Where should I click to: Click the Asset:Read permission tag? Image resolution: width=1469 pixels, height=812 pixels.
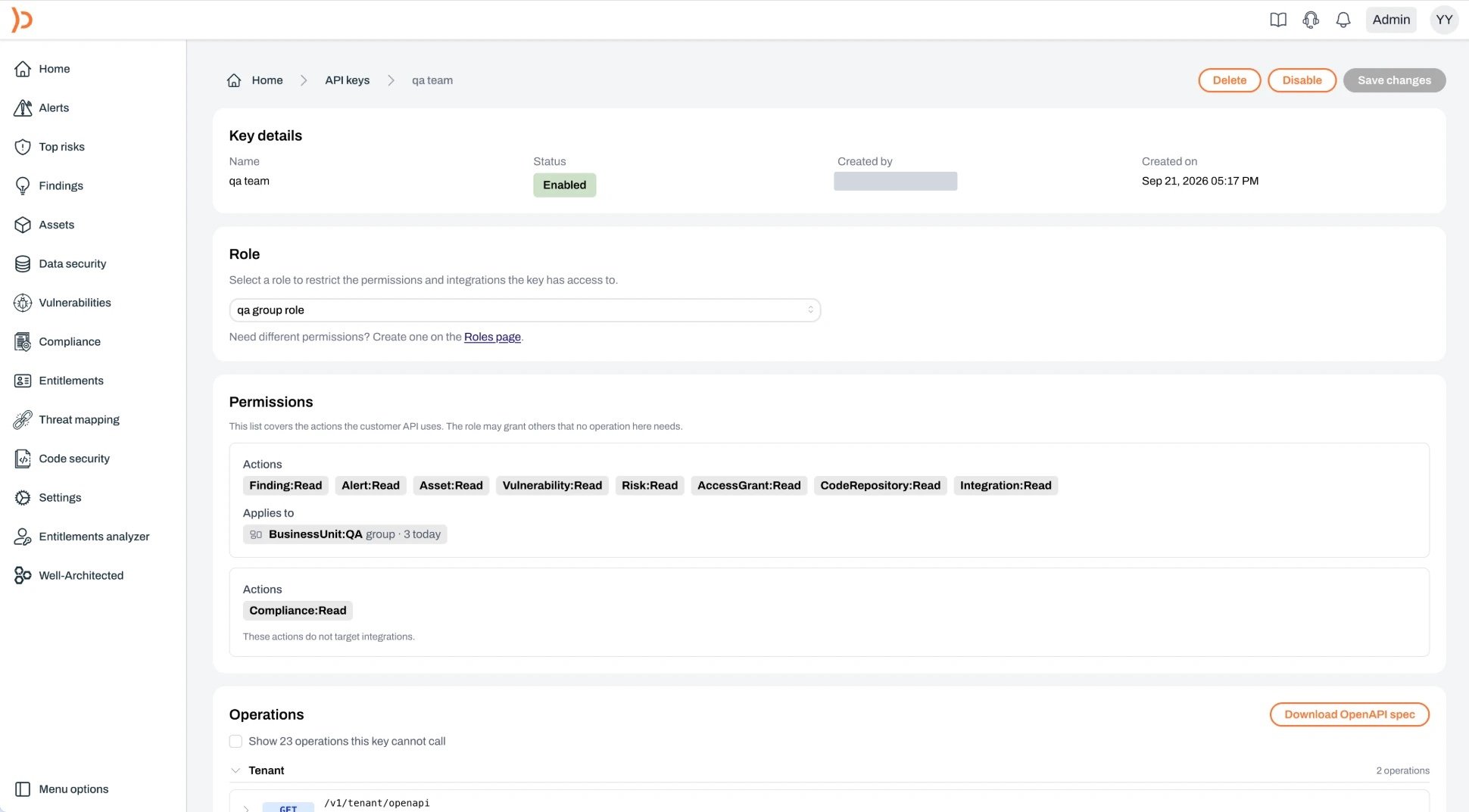coord(451,486)
